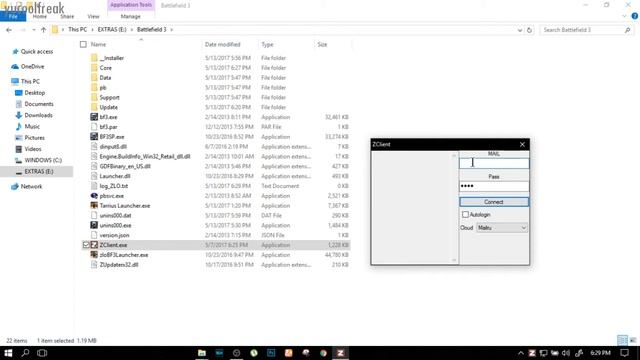Expand breadcrumb arrow after Battlefield 3
Viewport: 640px width, 360px height.
[x=171, y=30]
